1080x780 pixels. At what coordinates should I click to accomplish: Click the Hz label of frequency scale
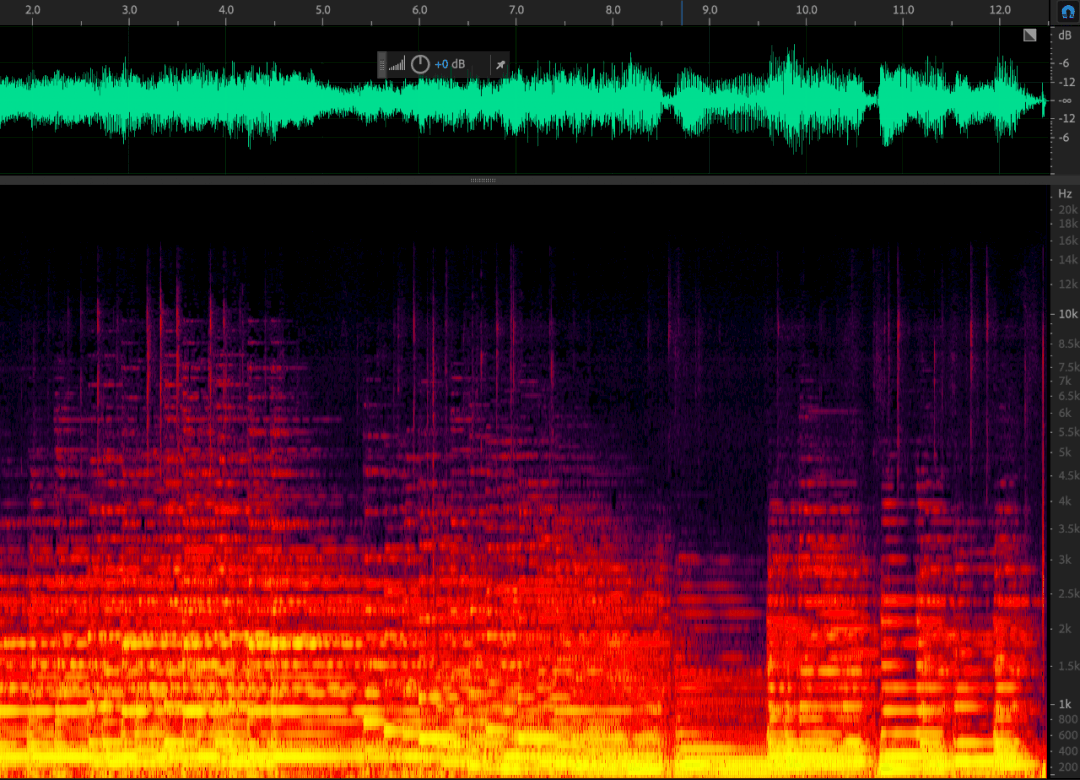tap(1065, 194)
